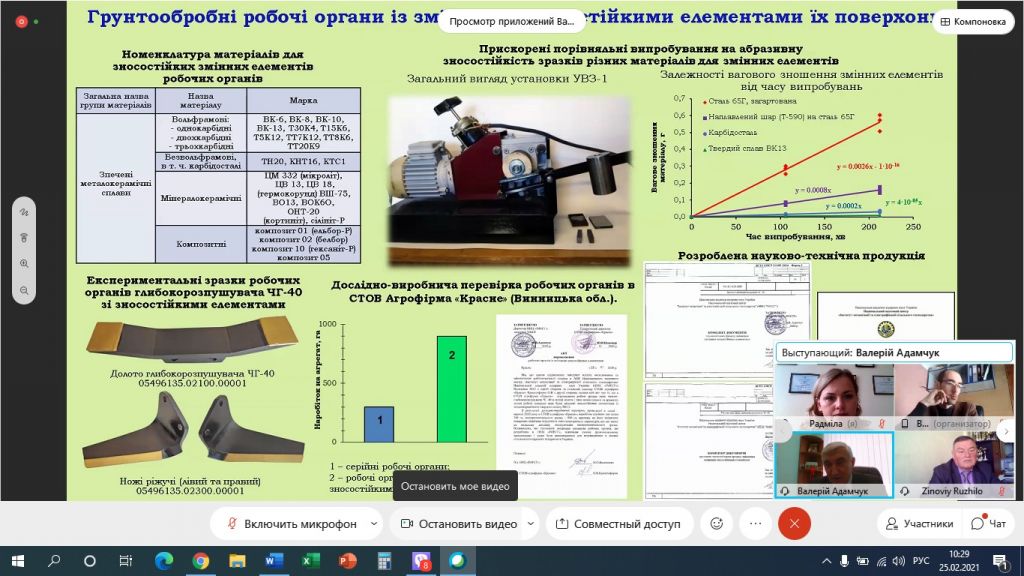This screenshot has width=1024, height=576.
Task: Click the blue bar labeled 1
Action: [x=379, y=424]
